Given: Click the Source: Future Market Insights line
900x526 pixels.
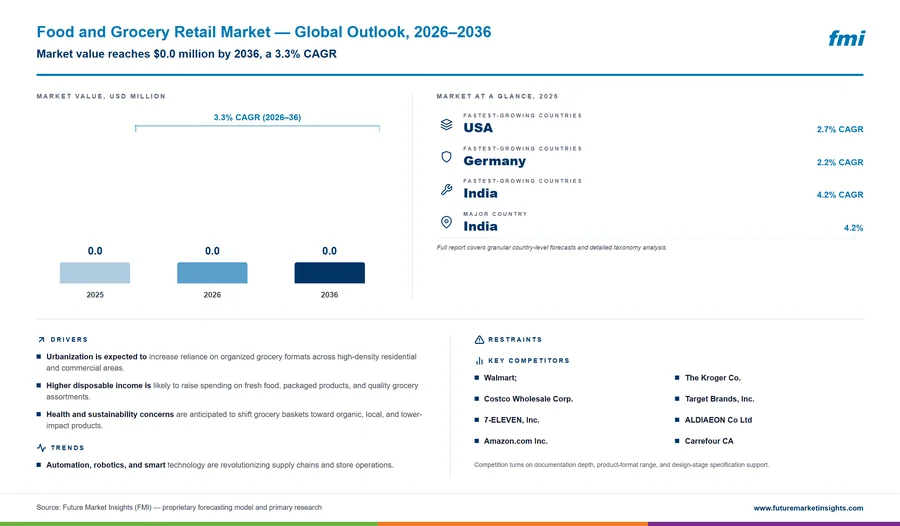Looking at the screenshot, I should click(179, 508).
